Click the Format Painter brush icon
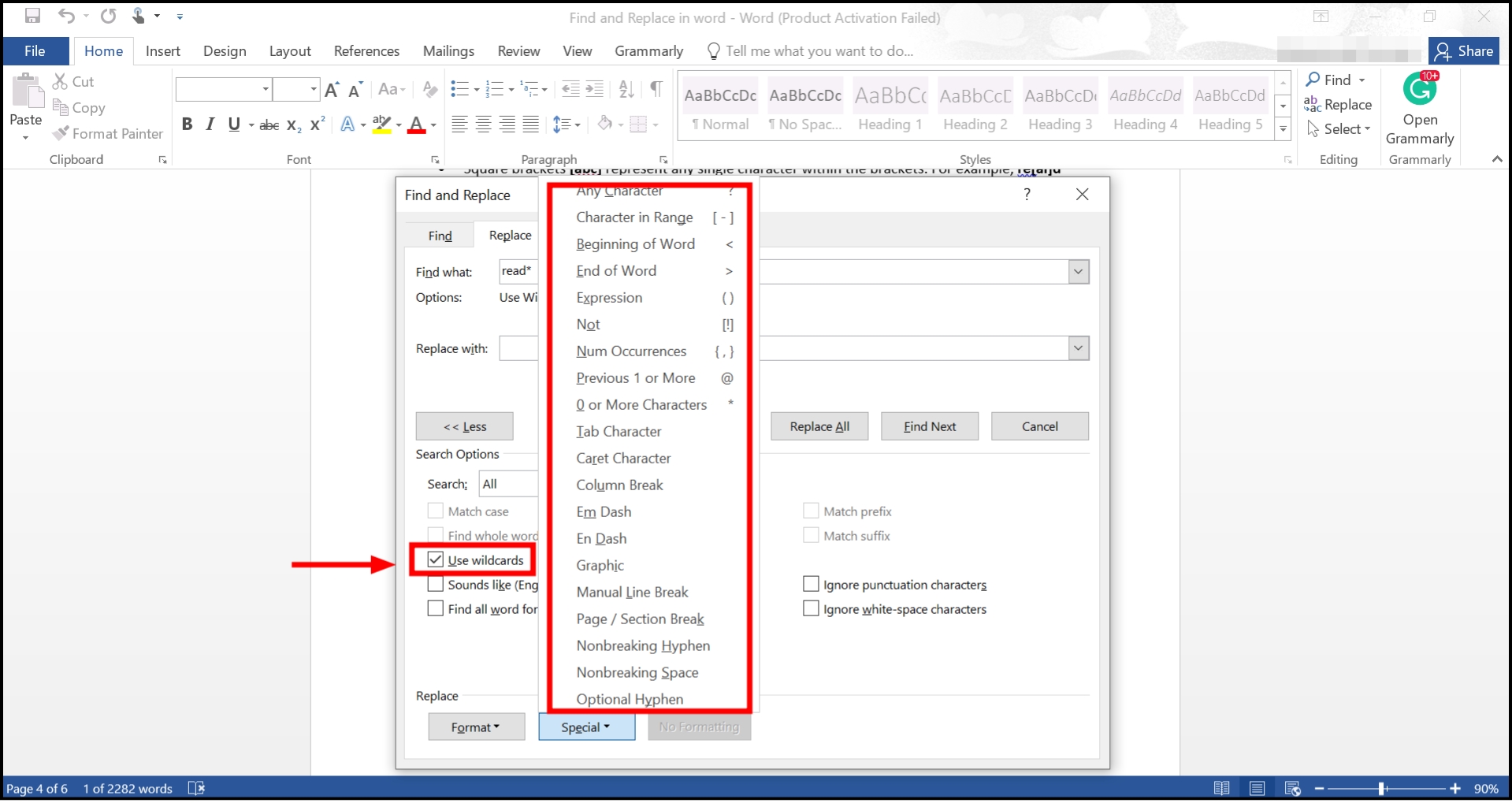This screenshot has width=1512, height=803. coord(61,134)
